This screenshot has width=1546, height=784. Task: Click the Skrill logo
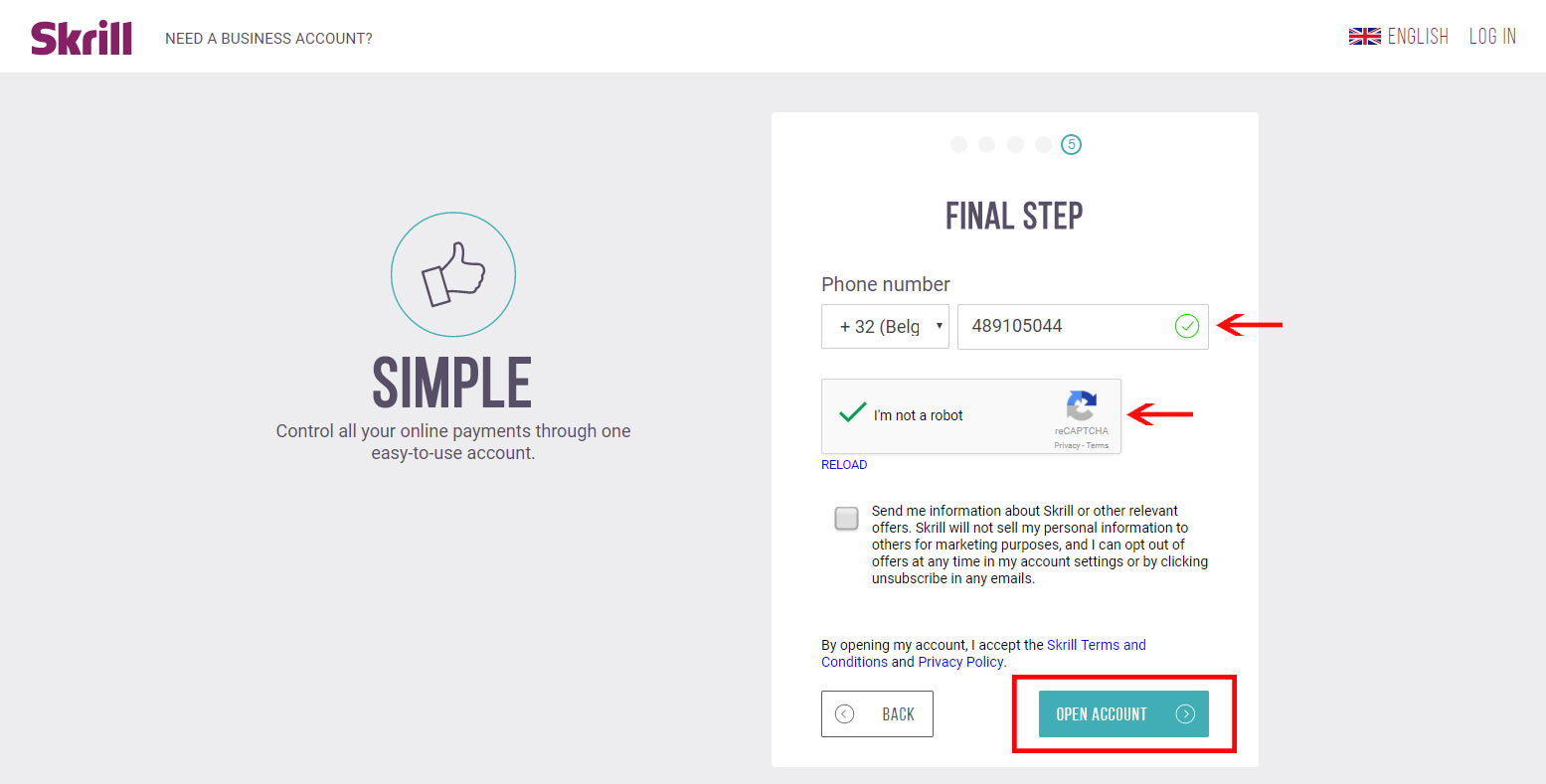[82, 38]
